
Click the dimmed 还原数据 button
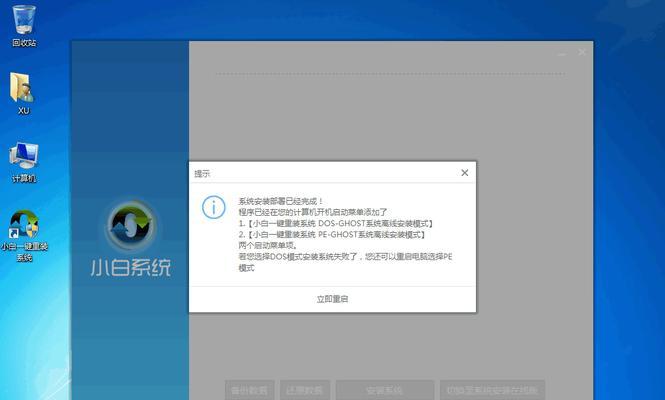pyautogui.click(x=305, y=390)
